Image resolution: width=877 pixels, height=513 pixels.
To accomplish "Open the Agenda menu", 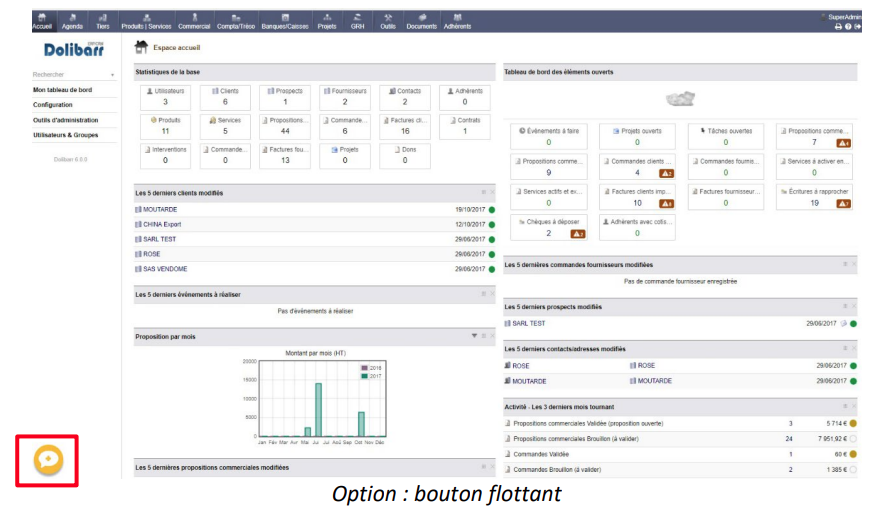I will (72, 21).
